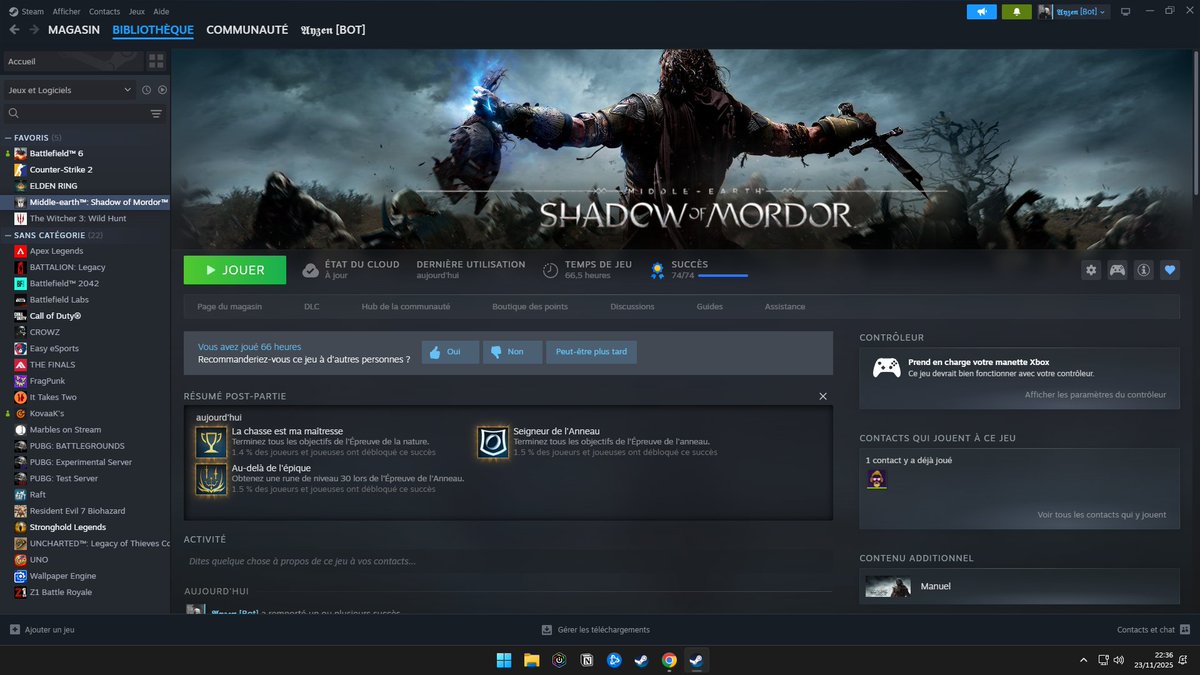Open the Afficher menu
The height and width of the screenshot is (675, 1200).
pos(66,11)
